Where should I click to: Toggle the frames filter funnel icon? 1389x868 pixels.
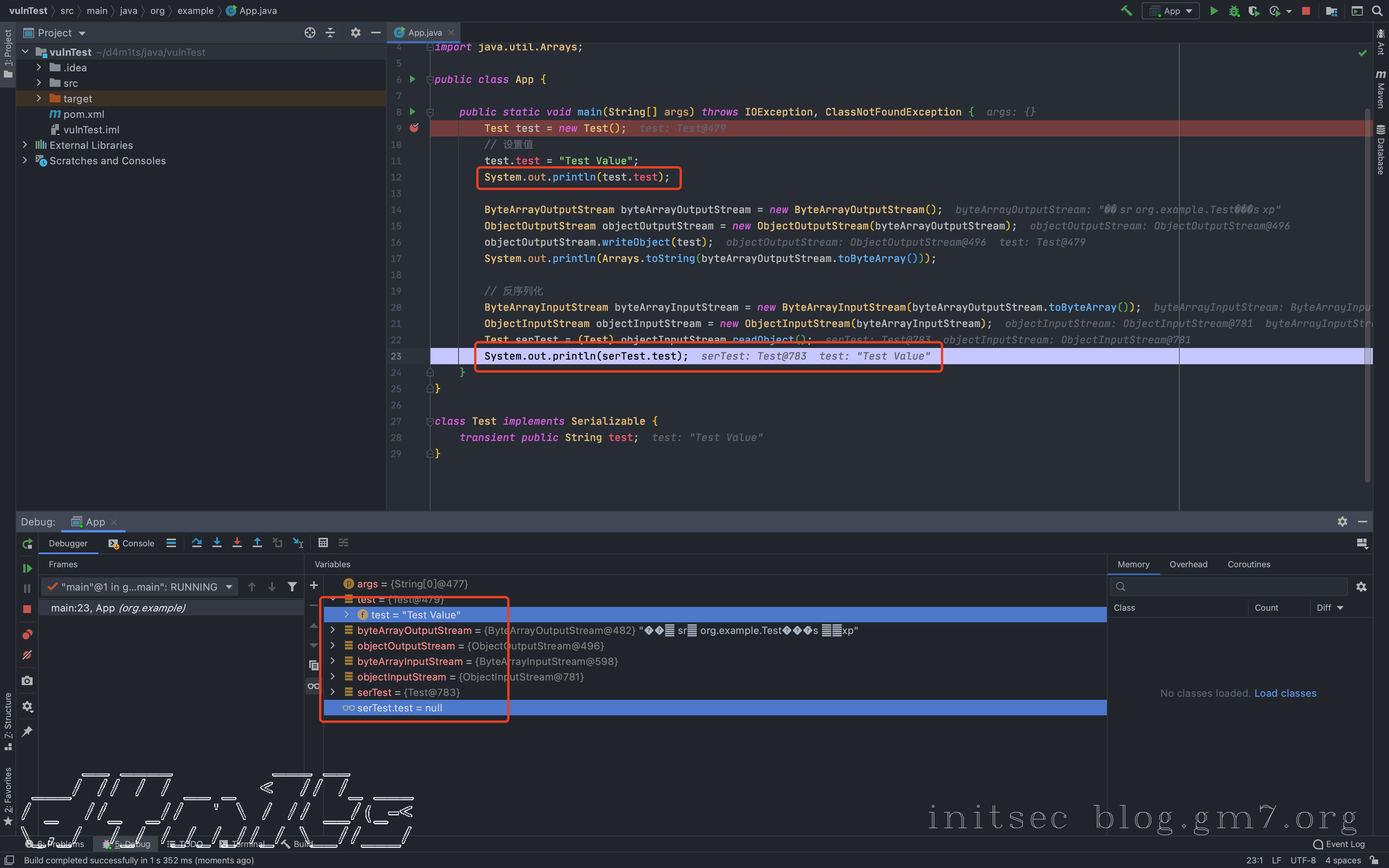pos(292,586)
